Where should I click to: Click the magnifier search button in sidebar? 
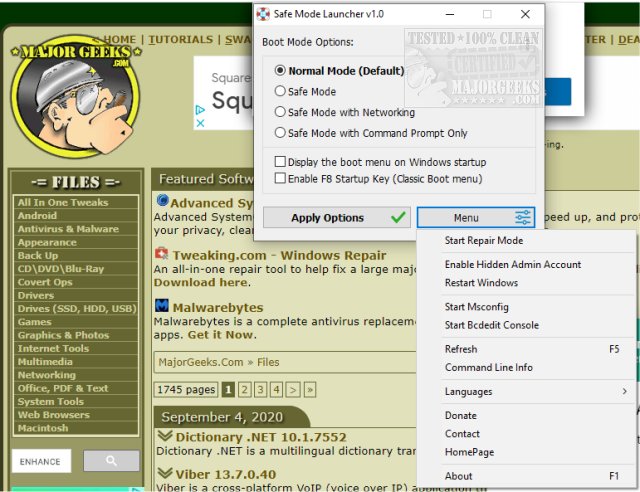coord(111,461)
